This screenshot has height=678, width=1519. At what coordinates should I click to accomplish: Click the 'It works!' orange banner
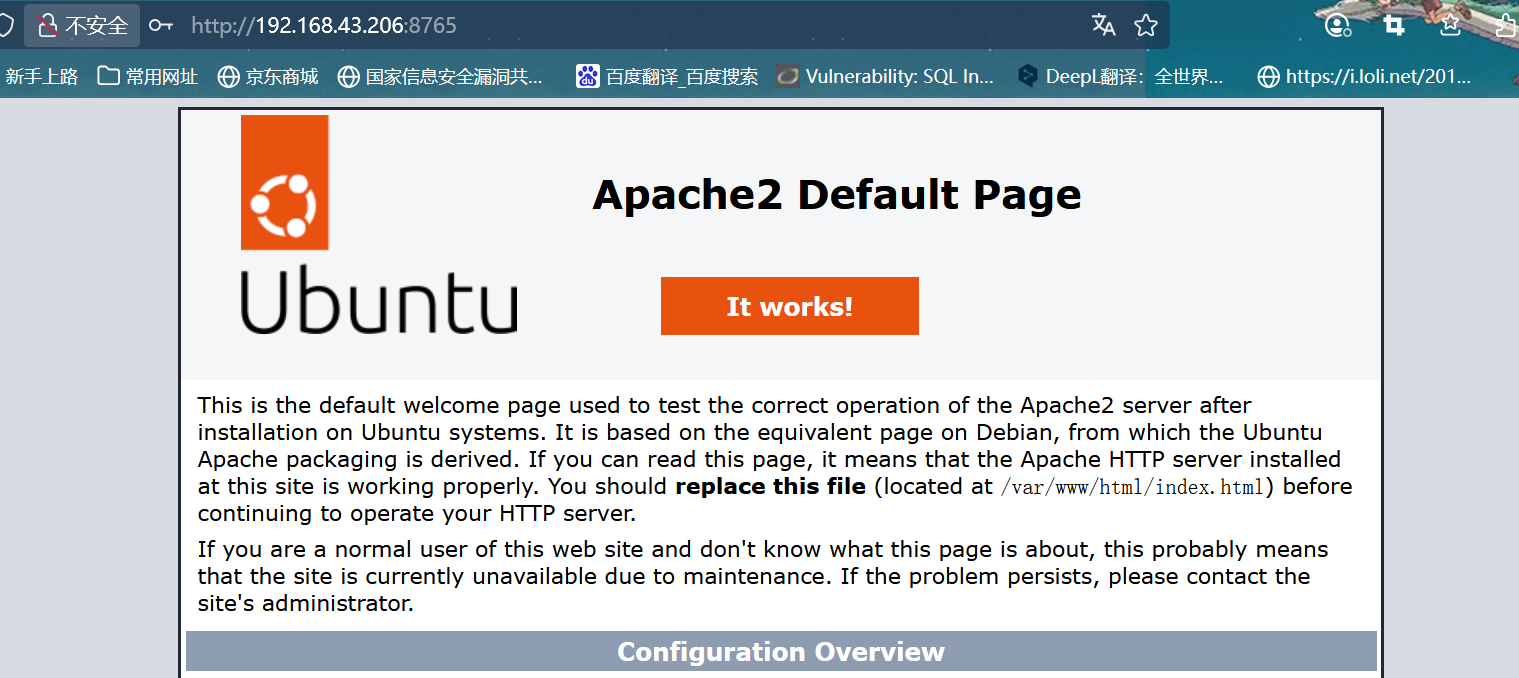click(790, 306)
